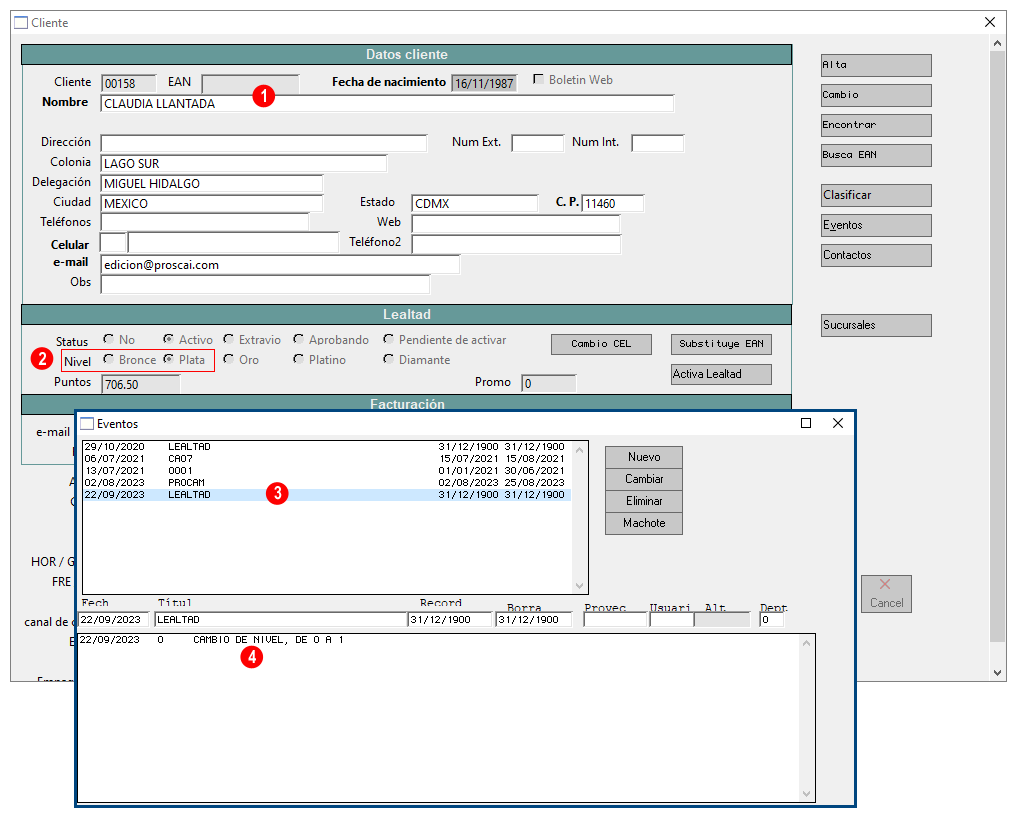1016x819 pixels.
Task: Select the Extravio status radio button
Action: click(x=228, y=339)
